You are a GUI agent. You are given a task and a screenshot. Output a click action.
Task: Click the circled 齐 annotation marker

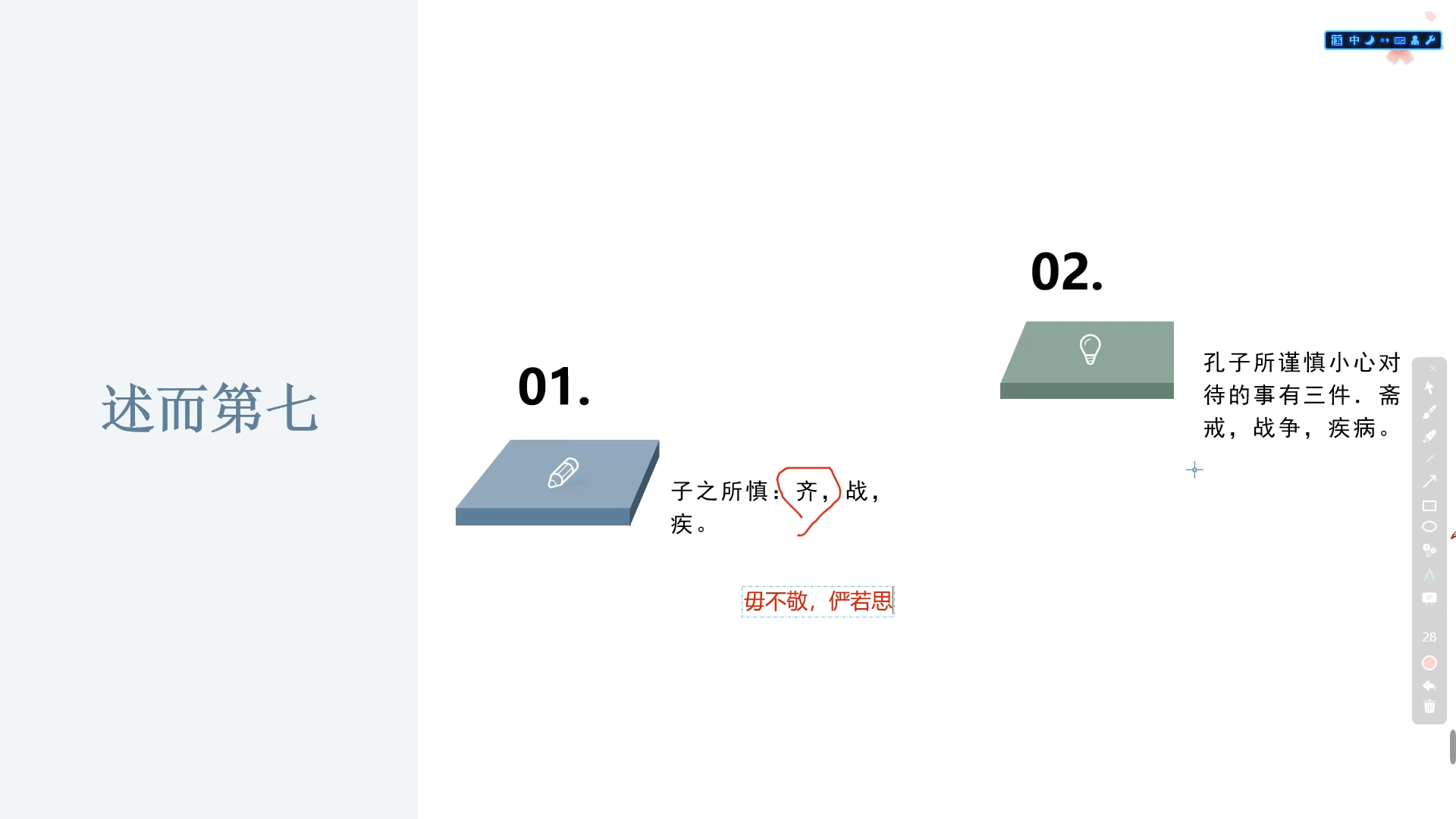point(808,490)
